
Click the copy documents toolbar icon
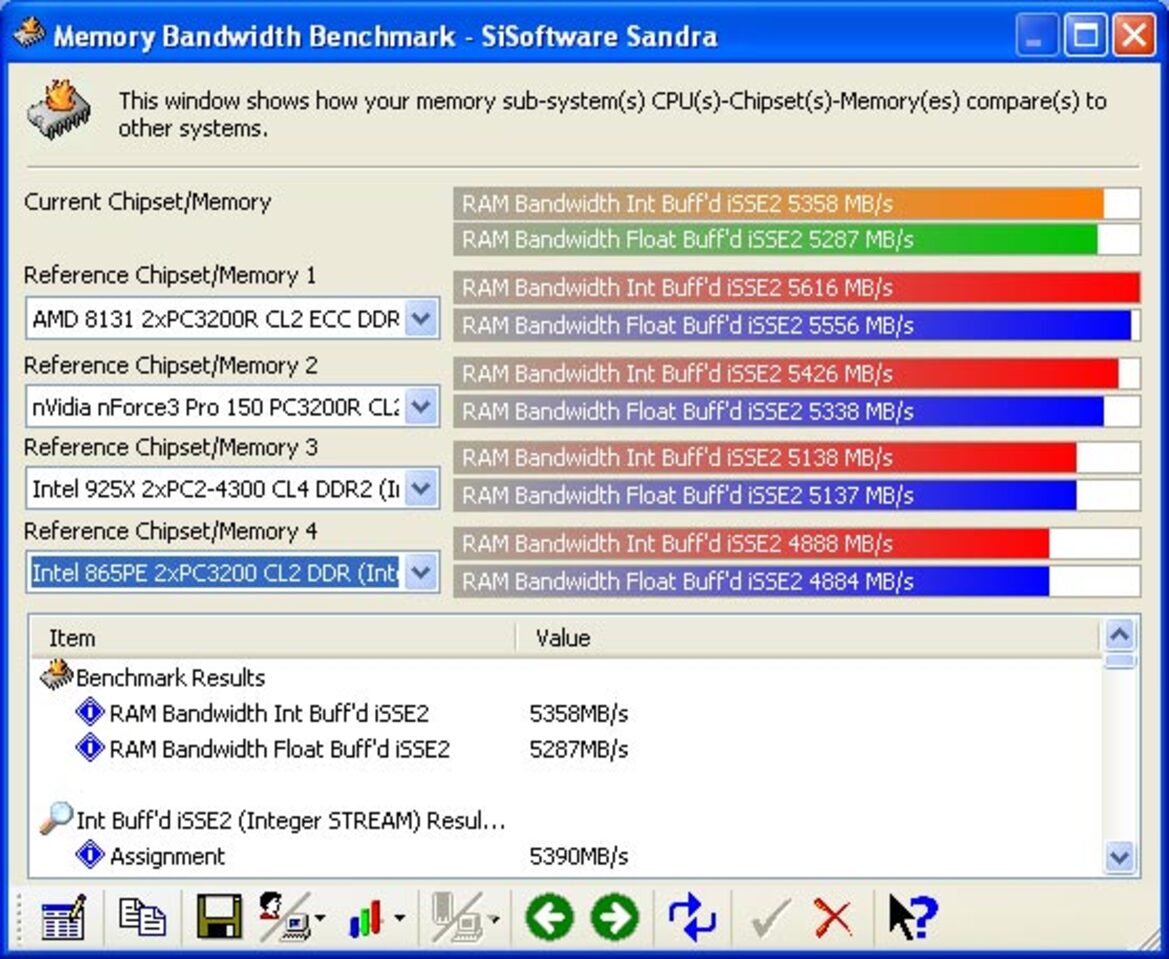(x=142, y=916)
